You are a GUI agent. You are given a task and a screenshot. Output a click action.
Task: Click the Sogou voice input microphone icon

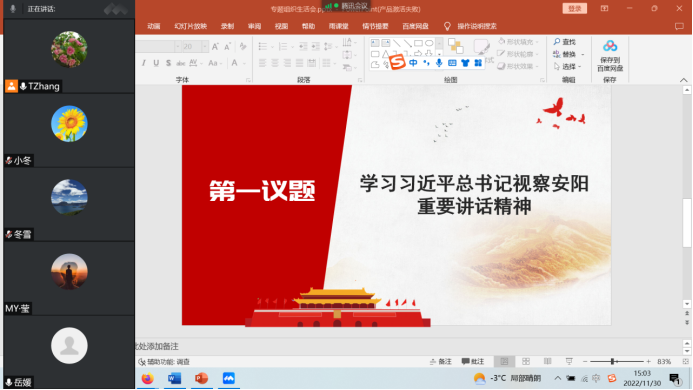[439, 63]
